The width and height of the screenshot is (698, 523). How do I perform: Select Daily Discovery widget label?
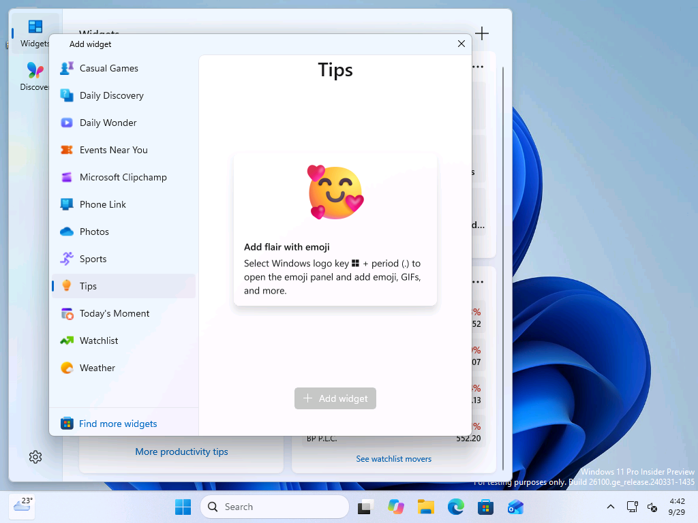tap(111, 95)
